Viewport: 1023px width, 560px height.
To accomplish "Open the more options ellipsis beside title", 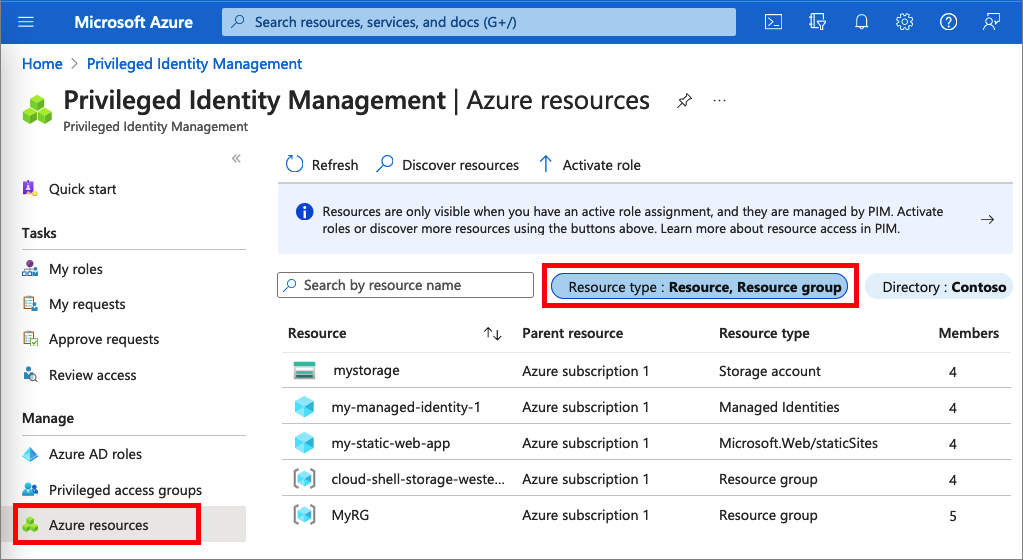I will tap(719, 101).
